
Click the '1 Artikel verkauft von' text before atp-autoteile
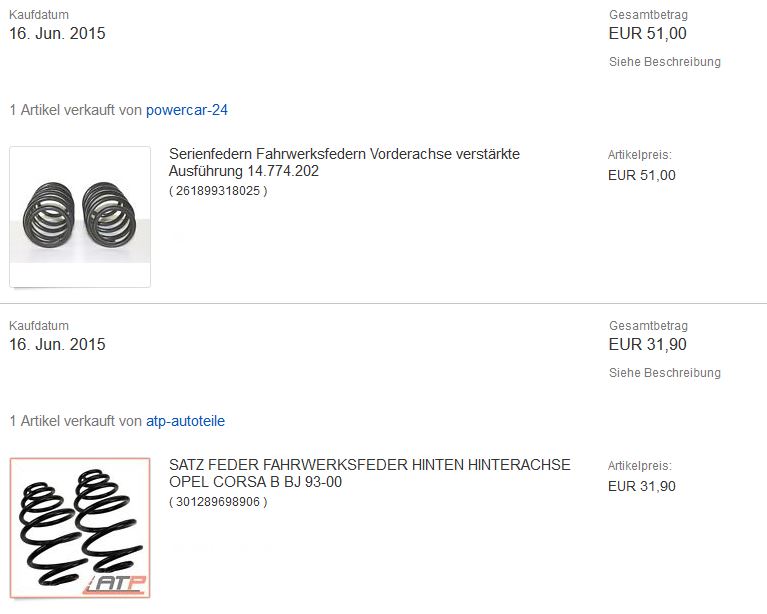click(x=76, y=421)
